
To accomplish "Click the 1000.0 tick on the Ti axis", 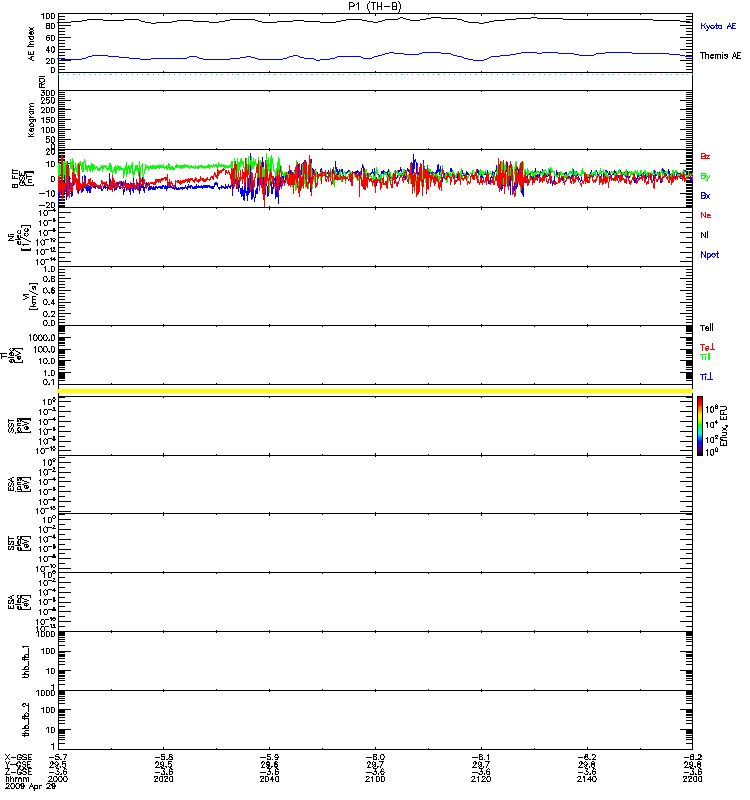I will tap(42, 338).
